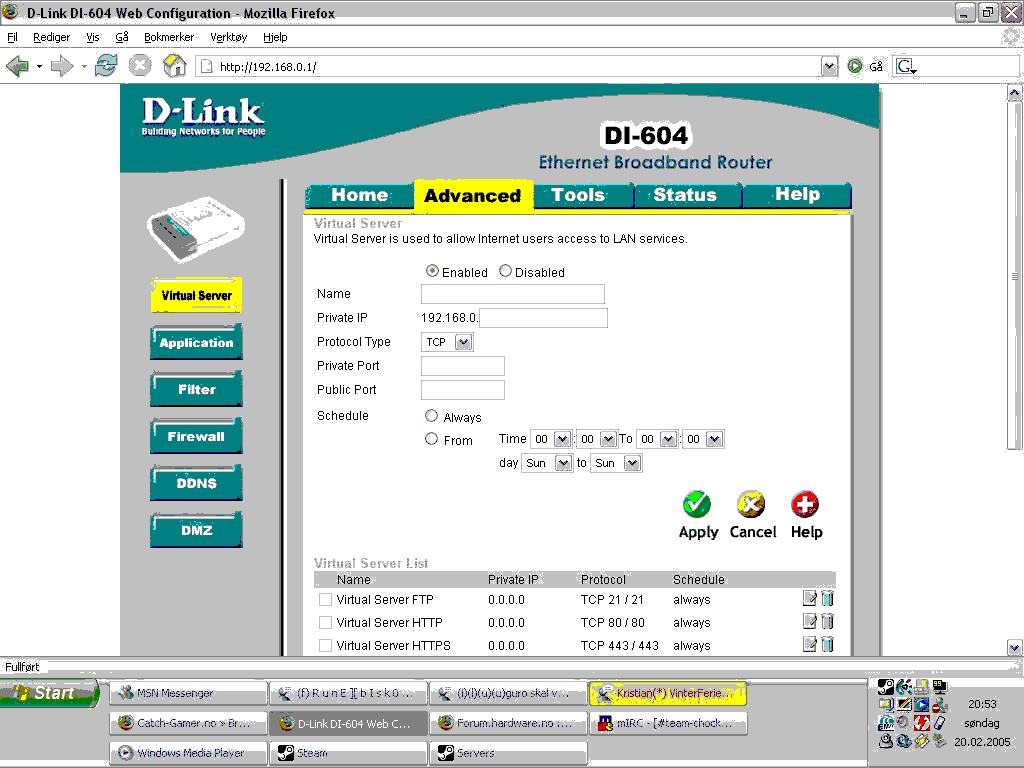Delete the Virtual Server HTTP entry
The width and height of the screenshot is (1024, 768).
[827, 621]
